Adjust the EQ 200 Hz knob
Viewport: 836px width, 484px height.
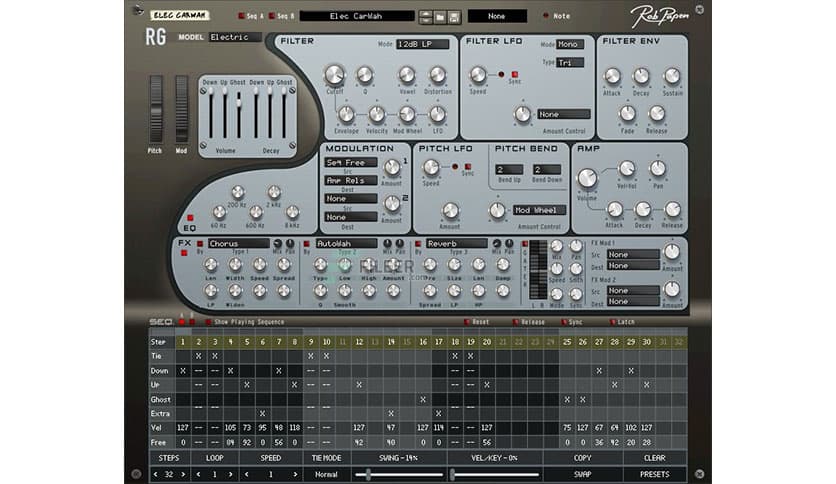(x=238, y=192)
